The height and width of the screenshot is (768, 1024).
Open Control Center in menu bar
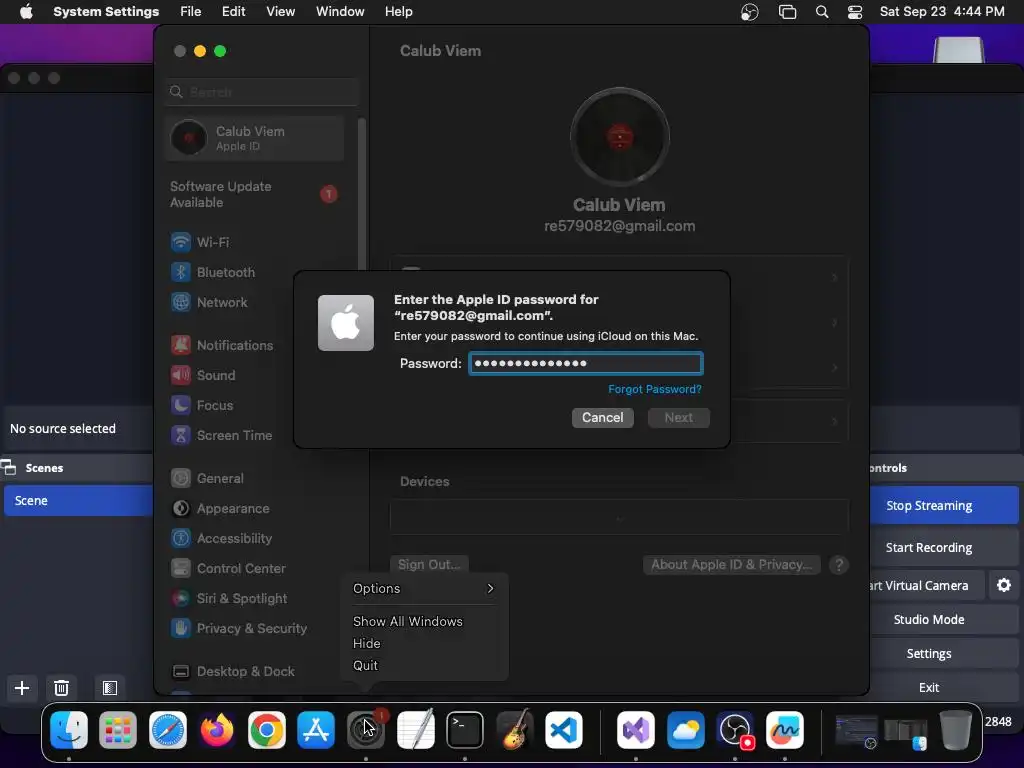pos(855,12)
